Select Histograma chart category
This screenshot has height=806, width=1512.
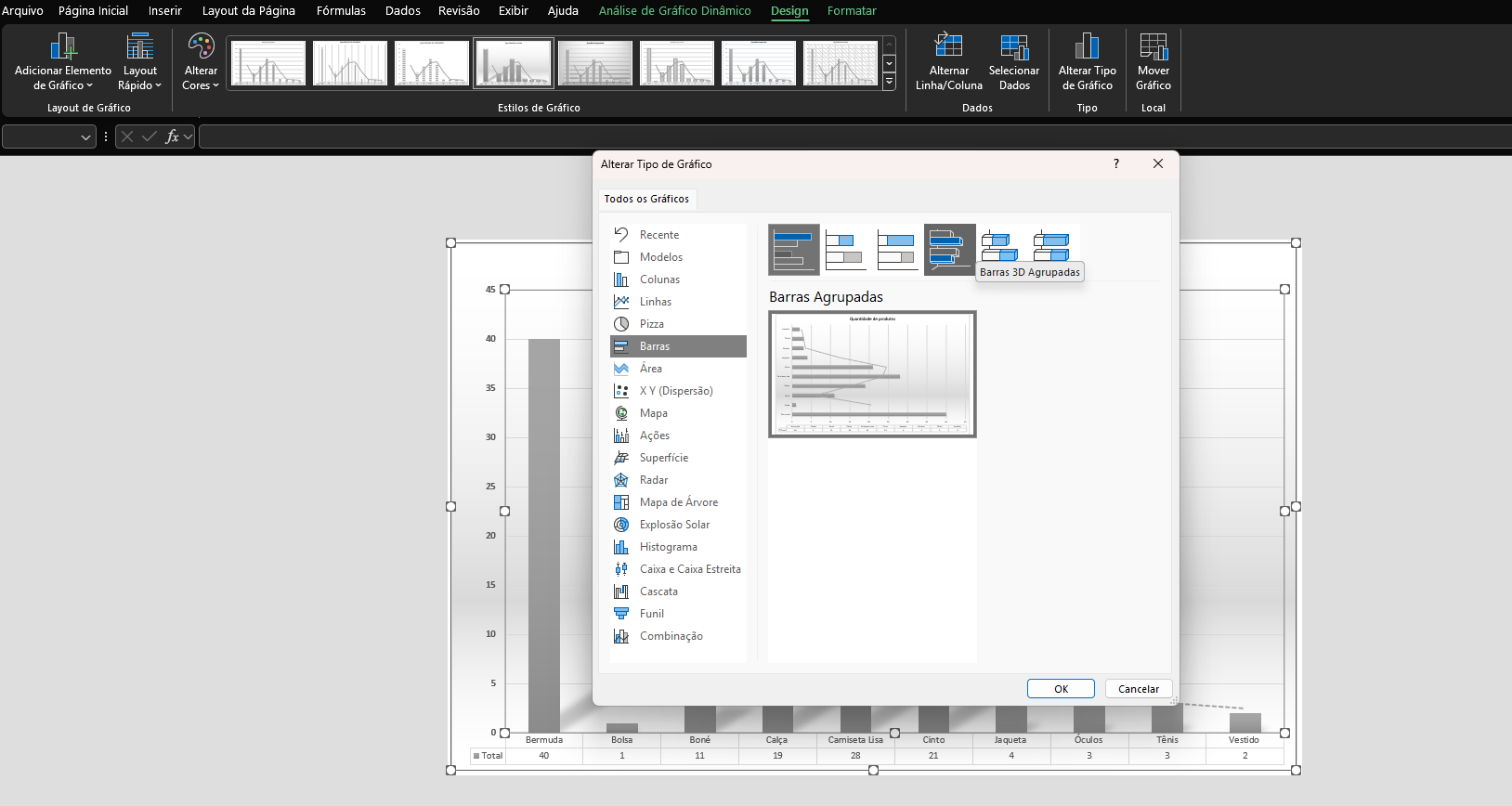click(x=678, y=547)
